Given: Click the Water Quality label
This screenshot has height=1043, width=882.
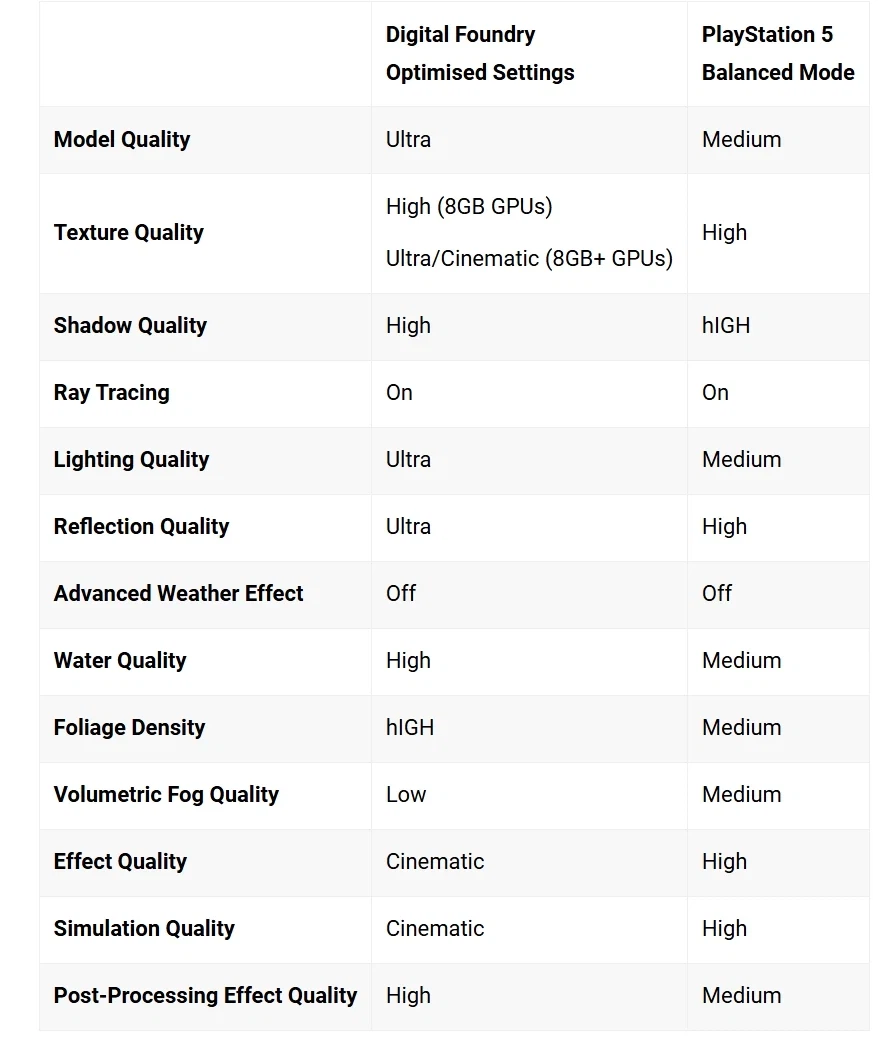Looking at the screenshot, I should click(120, 661).
